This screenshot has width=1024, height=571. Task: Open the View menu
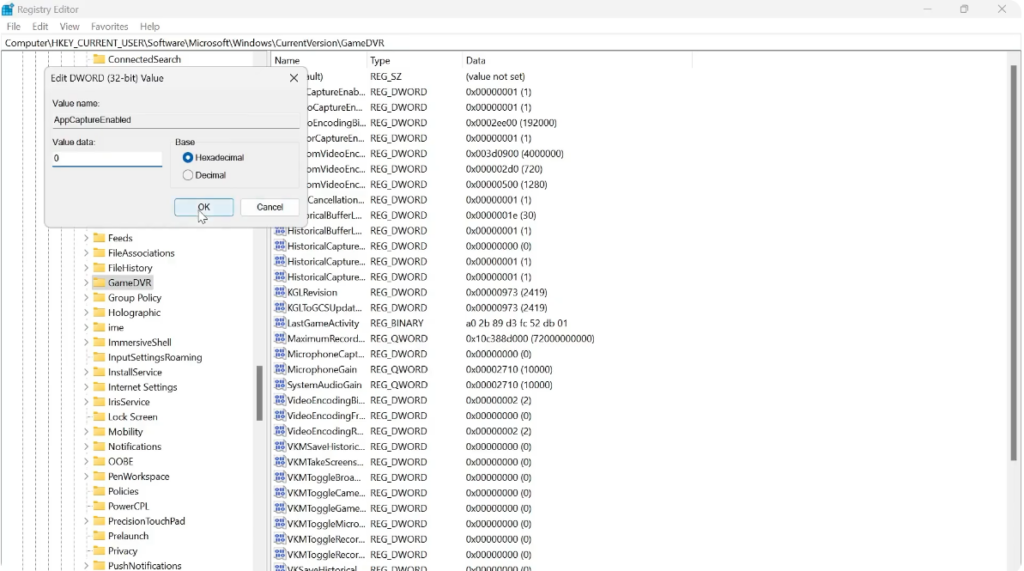(69, 27)
